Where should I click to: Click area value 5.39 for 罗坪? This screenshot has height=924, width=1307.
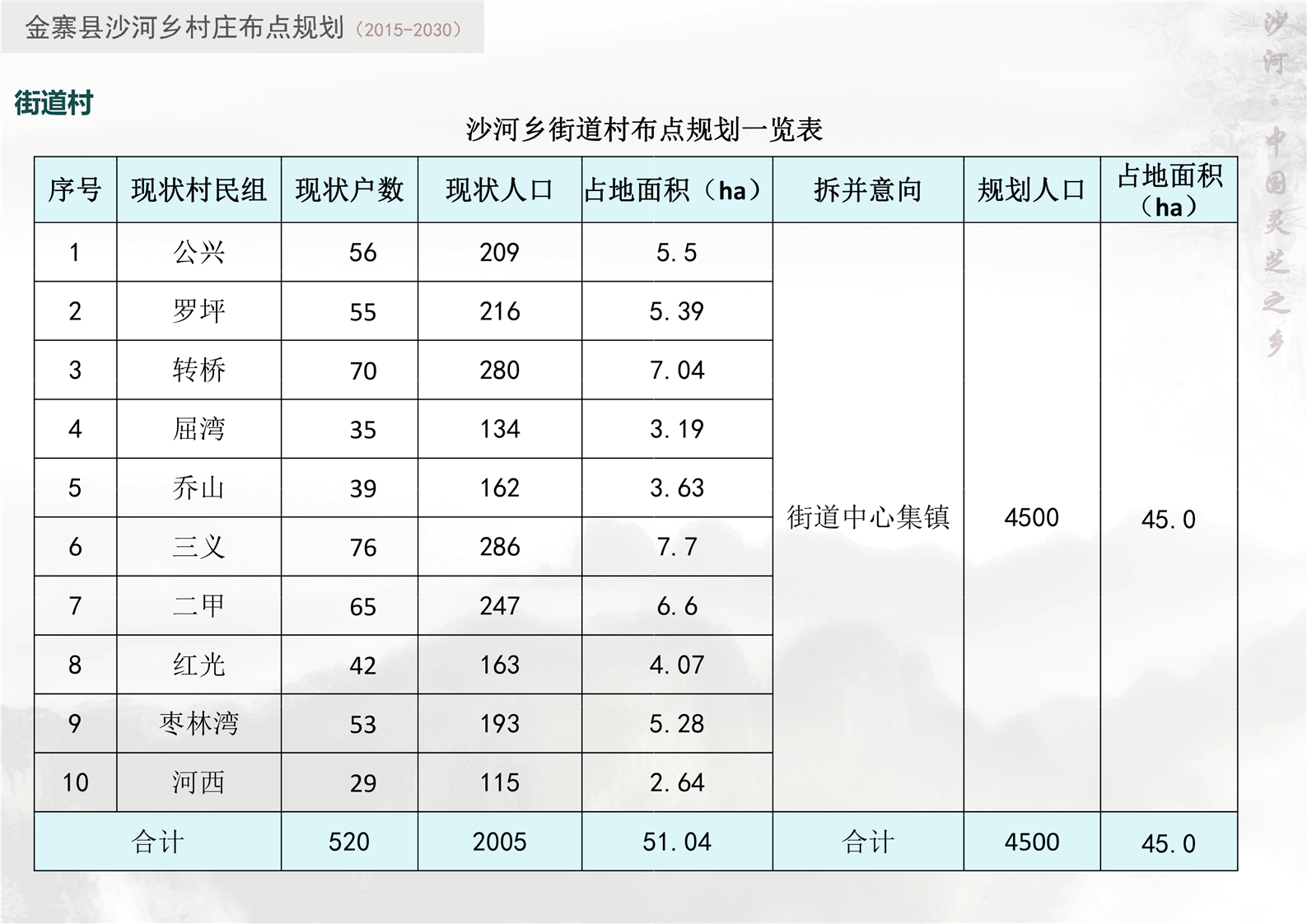tap(677, 311)
